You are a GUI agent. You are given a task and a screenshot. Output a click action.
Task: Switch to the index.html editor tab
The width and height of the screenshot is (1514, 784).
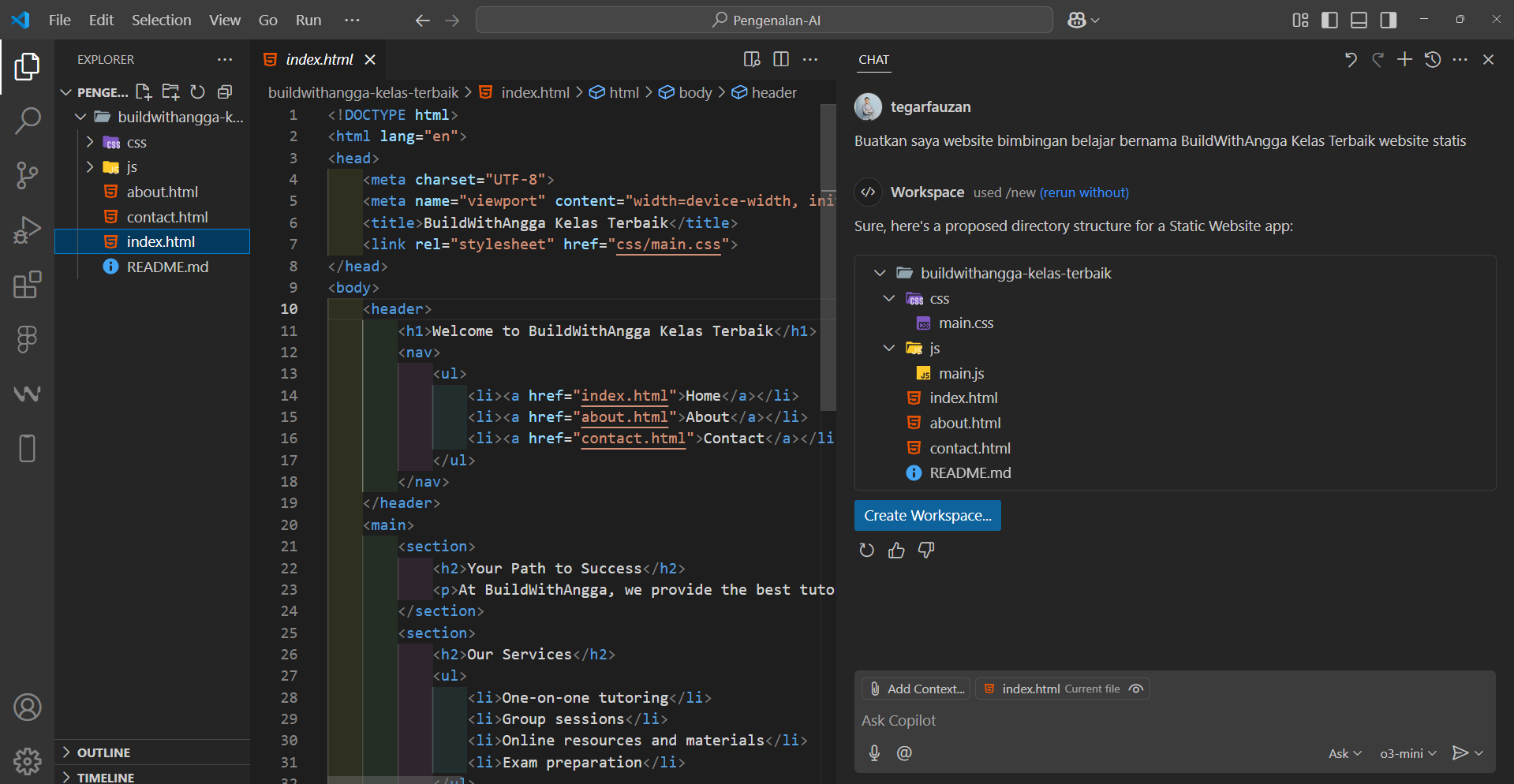(x=319, y=59)
